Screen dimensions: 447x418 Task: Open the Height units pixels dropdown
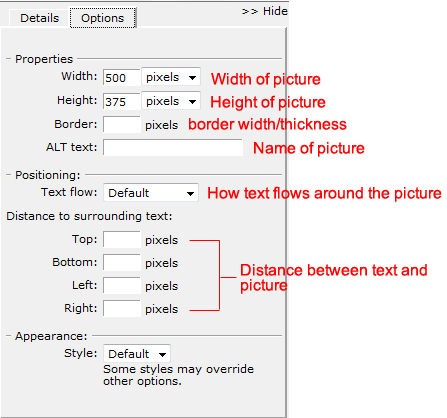point(171,101)
